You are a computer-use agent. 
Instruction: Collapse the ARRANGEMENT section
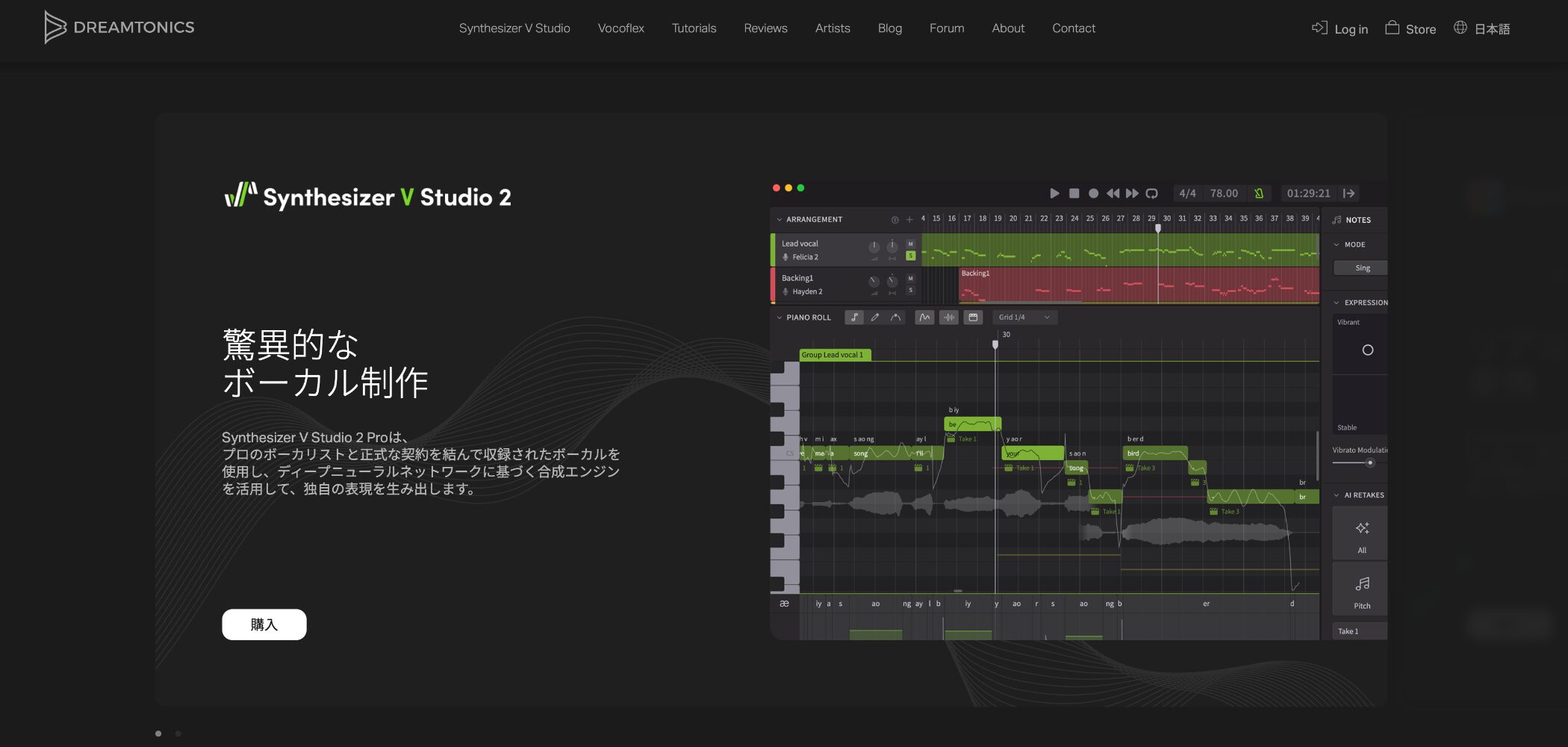779,220
